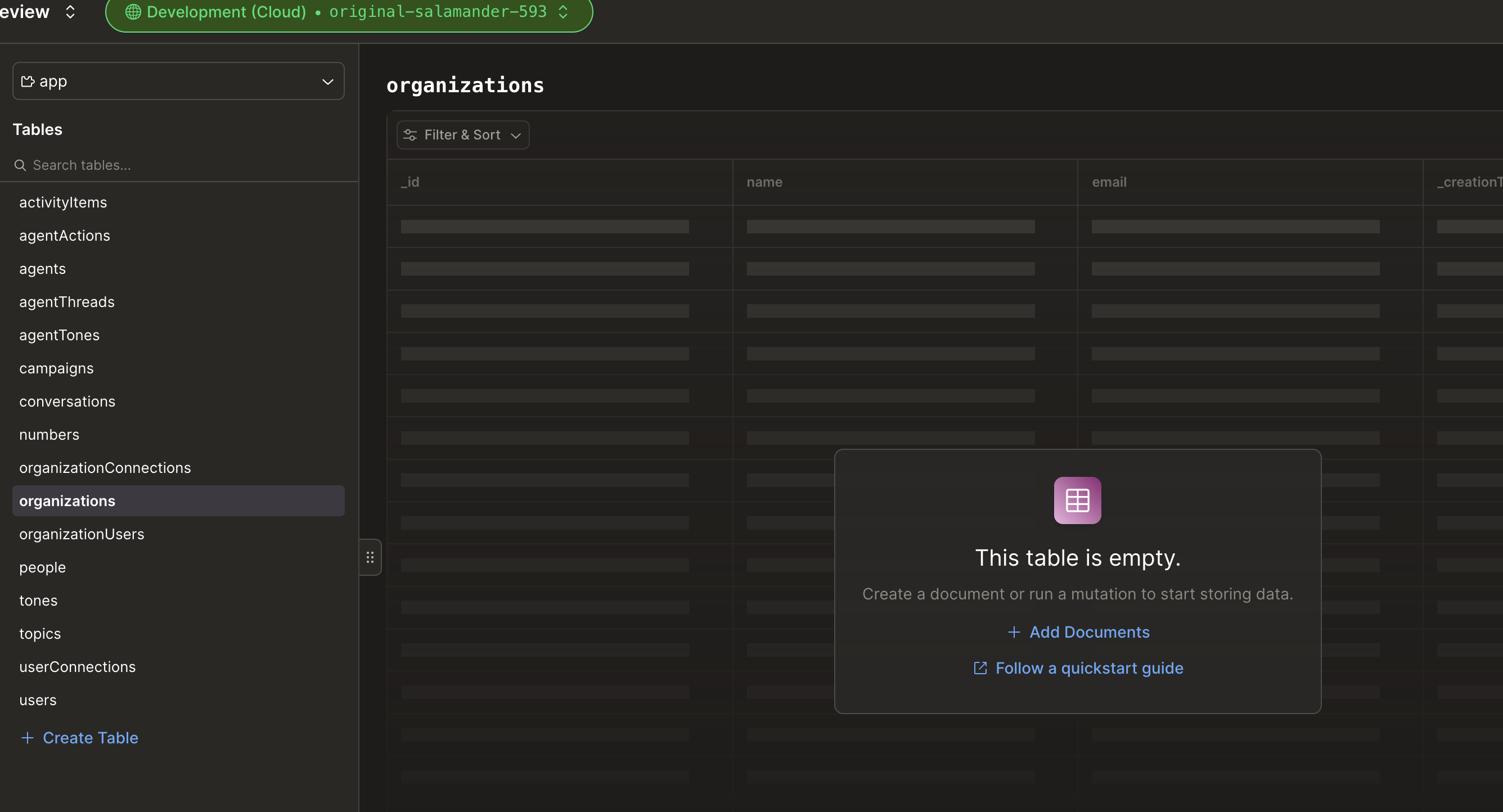Select the conversations table
The image size is (1503, 812).
[178, 402]
